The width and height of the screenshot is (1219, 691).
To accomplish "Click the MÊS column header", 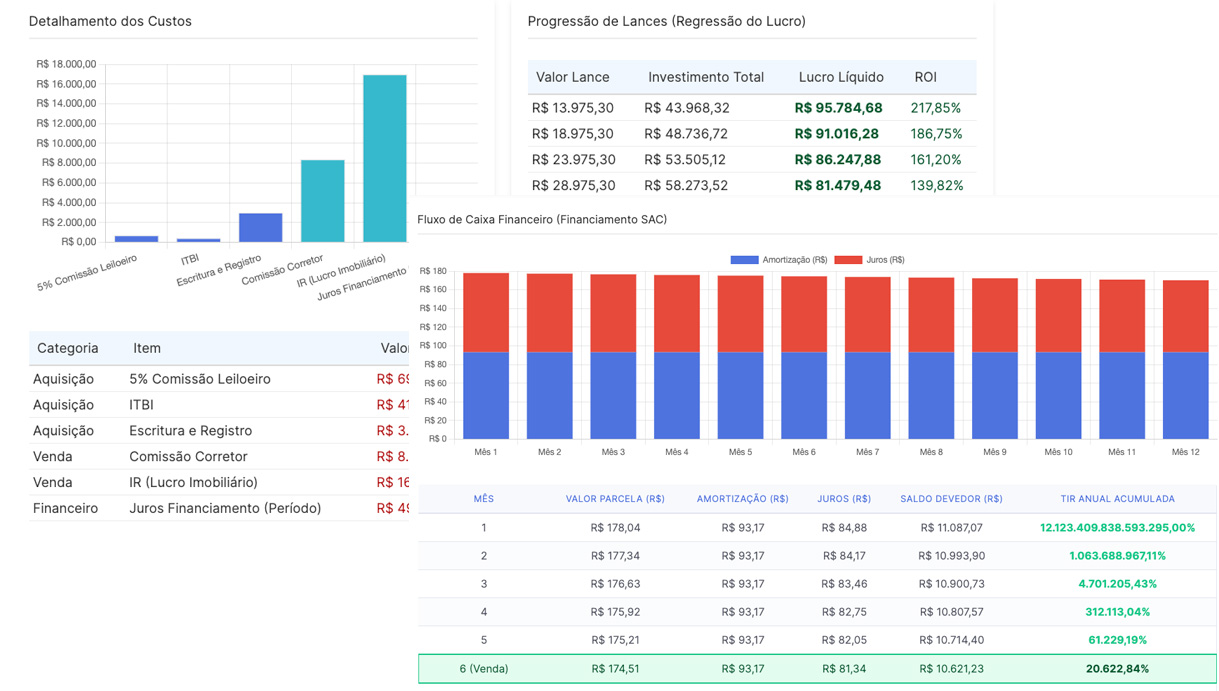I will pos(484,499).
